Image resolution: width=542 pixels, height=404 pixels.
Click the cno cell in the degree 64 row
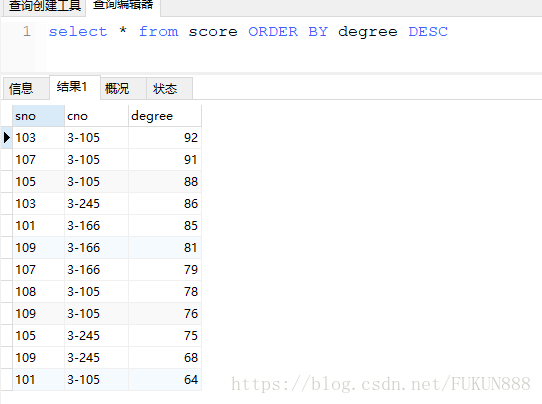point(96,379)
